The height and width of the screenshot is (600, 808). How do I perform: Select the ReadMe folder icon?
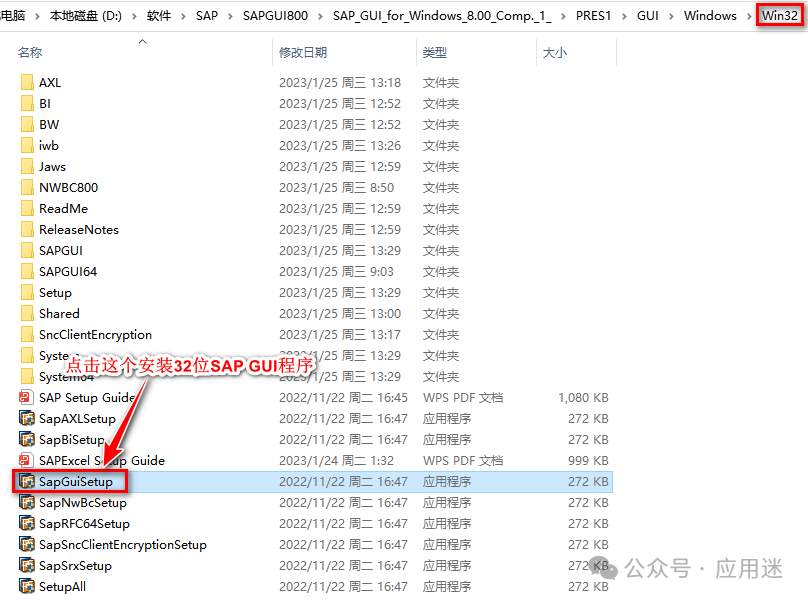tap(27, 209)
